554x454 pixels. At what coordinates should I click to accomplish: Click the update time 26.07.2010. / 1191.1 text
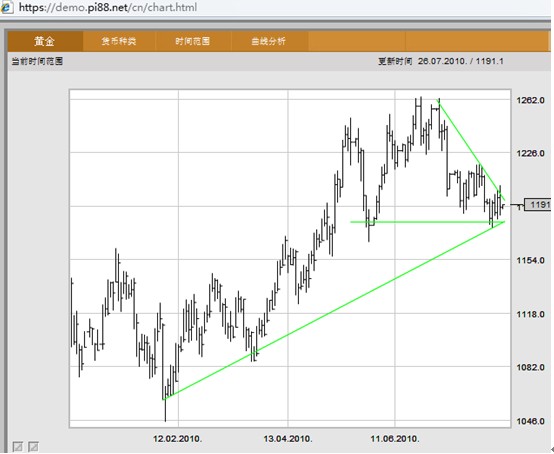point(461,61)
